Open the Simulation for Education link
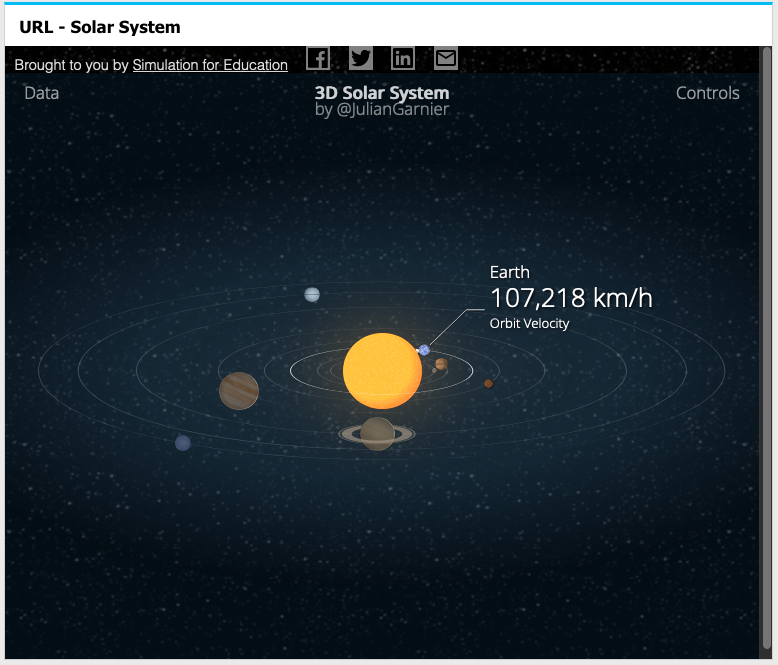This screenshot has height=665, width=778. [210, 65]
